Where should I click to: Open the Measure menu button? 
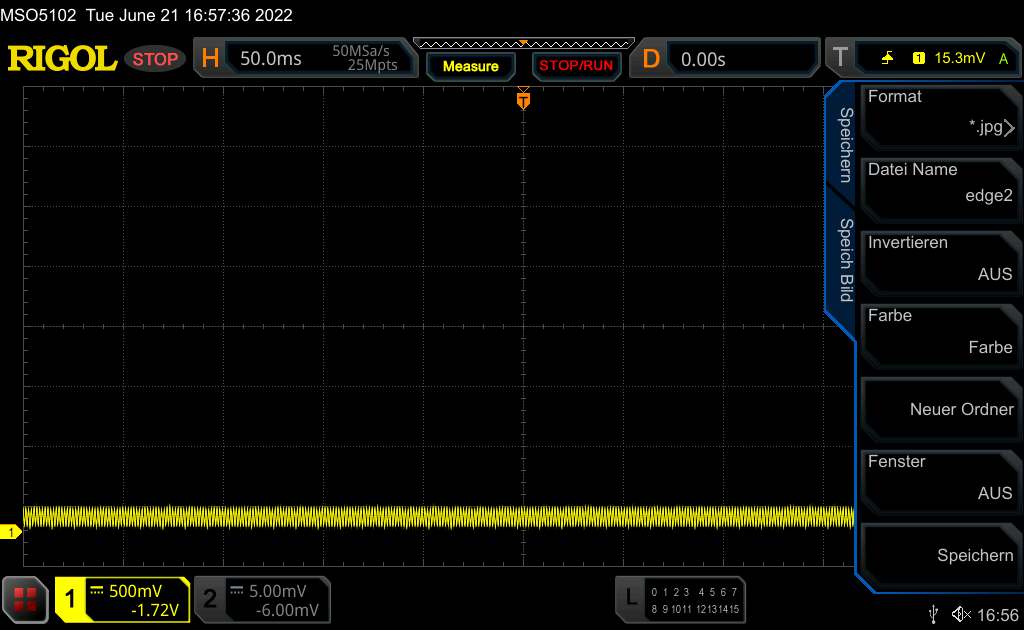pos(470,66)
